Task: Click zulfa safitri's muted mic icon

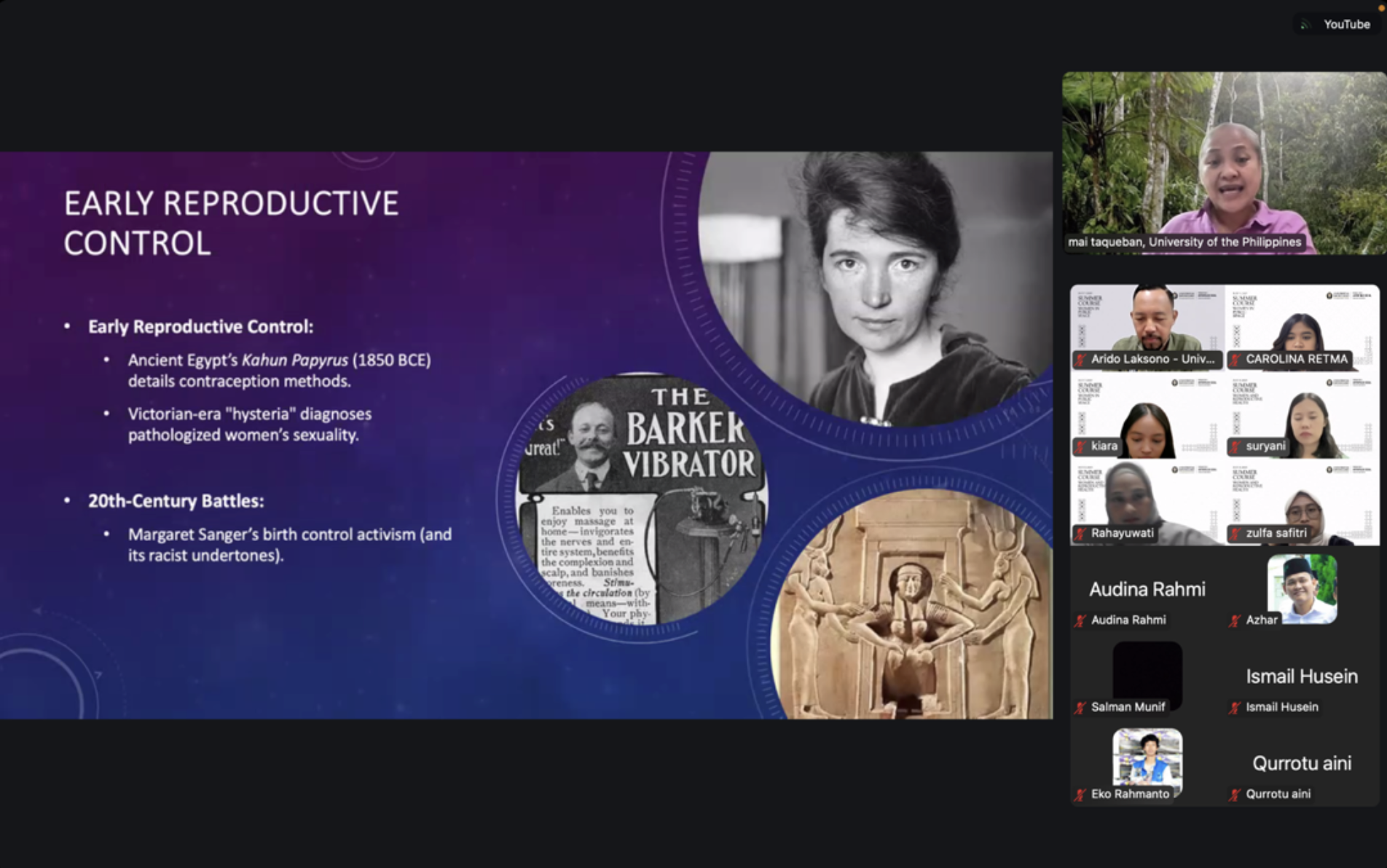Action: 1235,533
